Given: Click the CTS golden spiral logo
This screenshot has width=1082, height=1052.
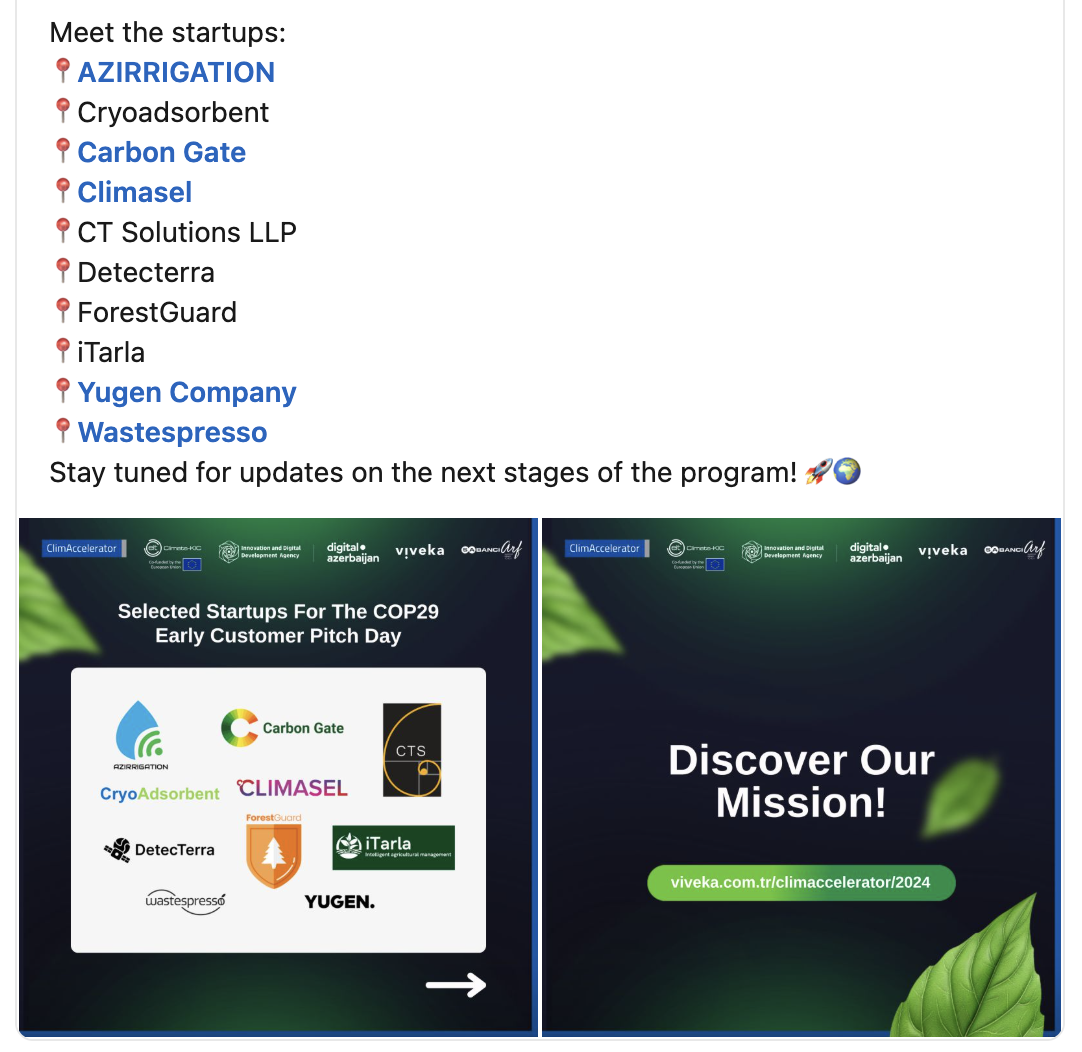Looking at the screenshot, I should 412,750.
